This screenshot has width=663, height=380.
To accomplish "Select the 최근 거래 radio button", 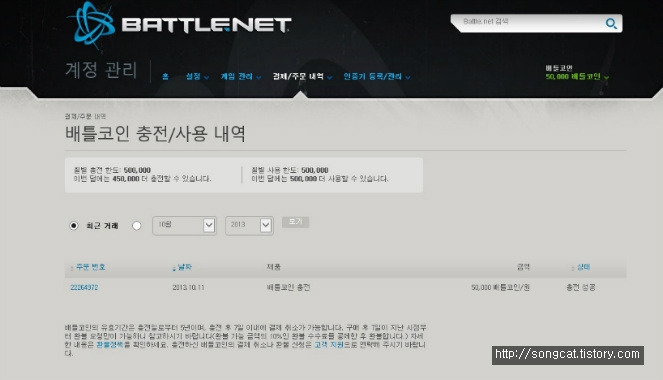I will point(74,226).
